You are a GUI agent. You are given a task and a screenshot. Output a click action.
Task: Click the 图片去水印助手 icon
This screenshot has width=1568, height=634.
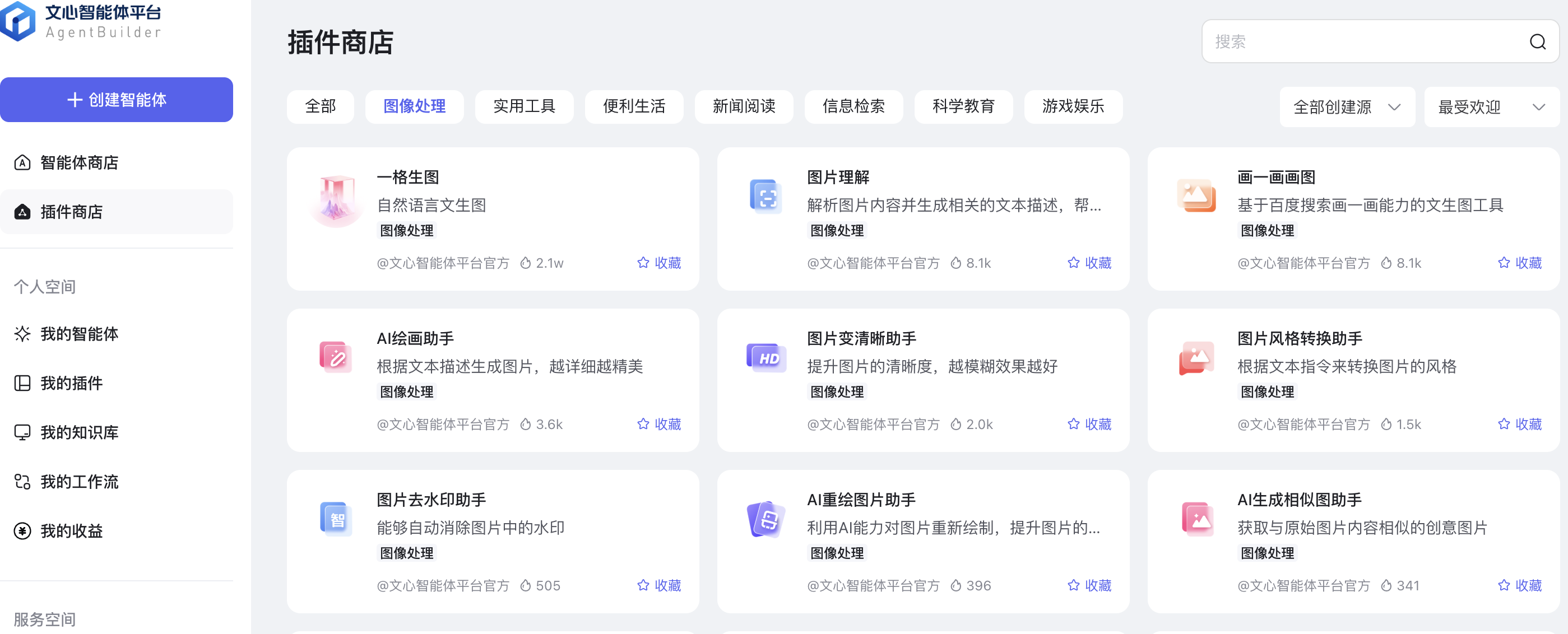(x=336, y=519)
